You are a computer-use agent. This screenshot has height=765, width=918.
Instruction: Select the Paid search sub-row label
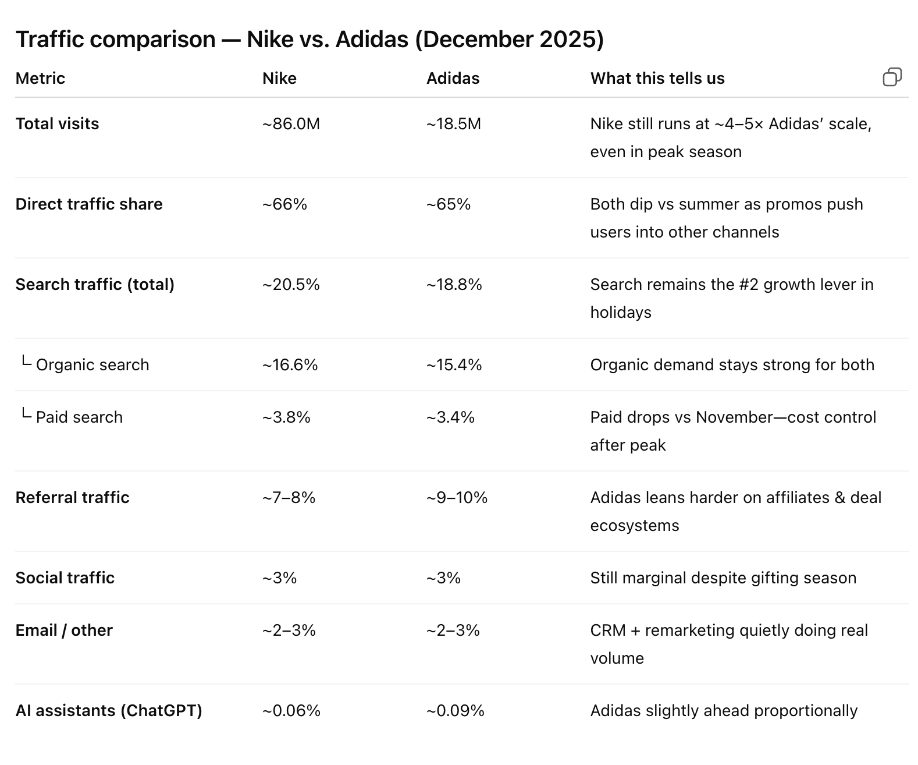coord(79,417)
